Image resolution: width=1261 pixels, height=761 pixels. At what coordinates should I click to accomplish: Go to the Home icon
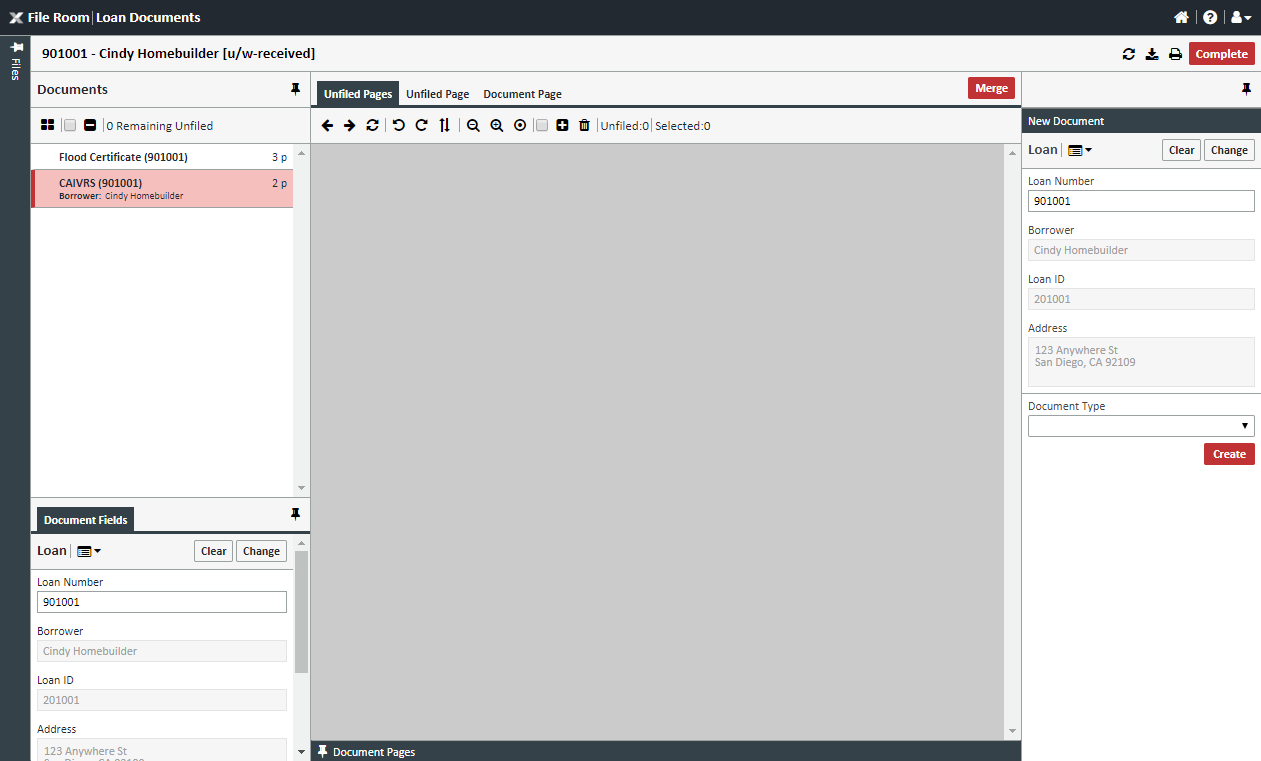tap(1181, 17)
